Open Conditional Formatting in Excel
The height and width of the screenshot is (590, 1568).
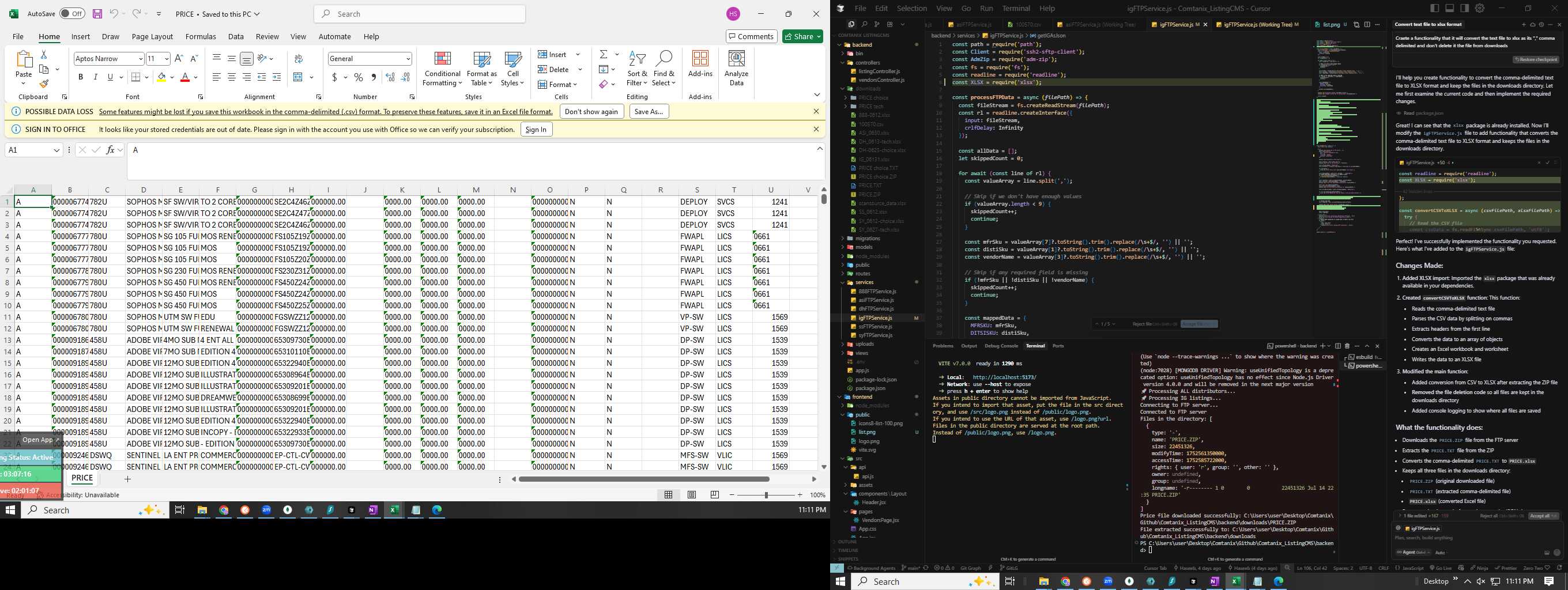click(443, 68)
